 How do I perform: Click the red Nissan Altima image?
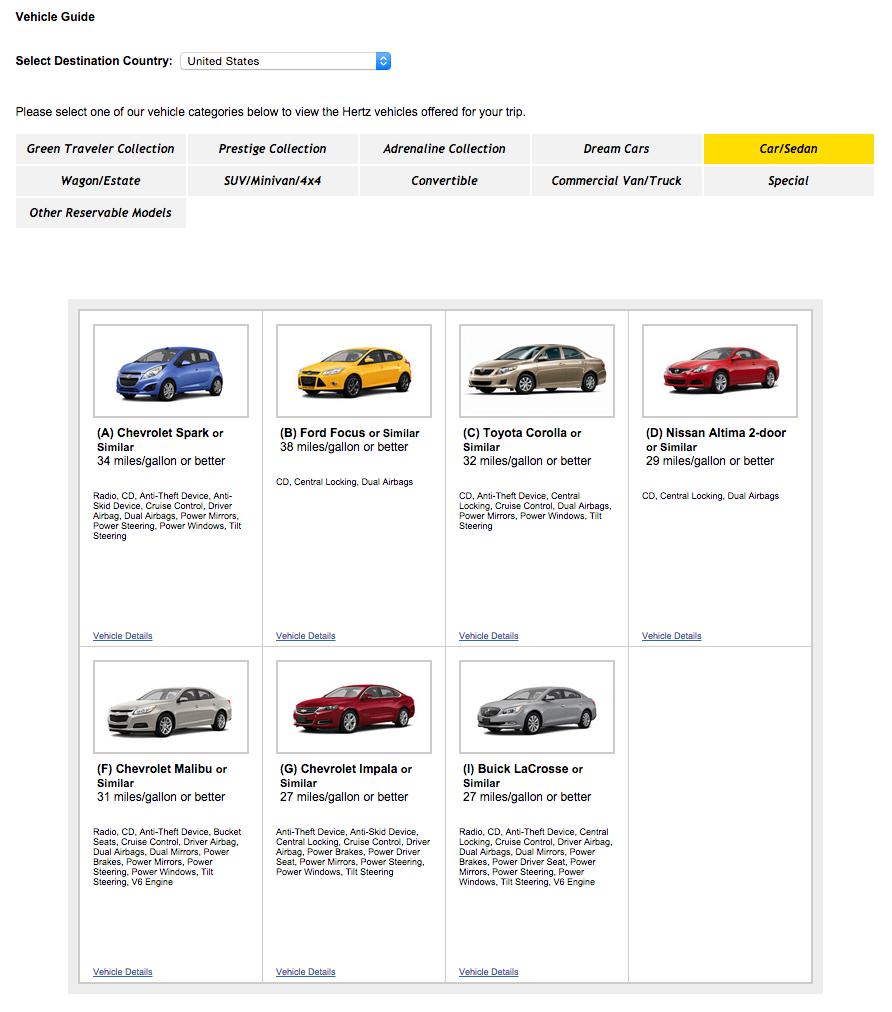(720, 371)
